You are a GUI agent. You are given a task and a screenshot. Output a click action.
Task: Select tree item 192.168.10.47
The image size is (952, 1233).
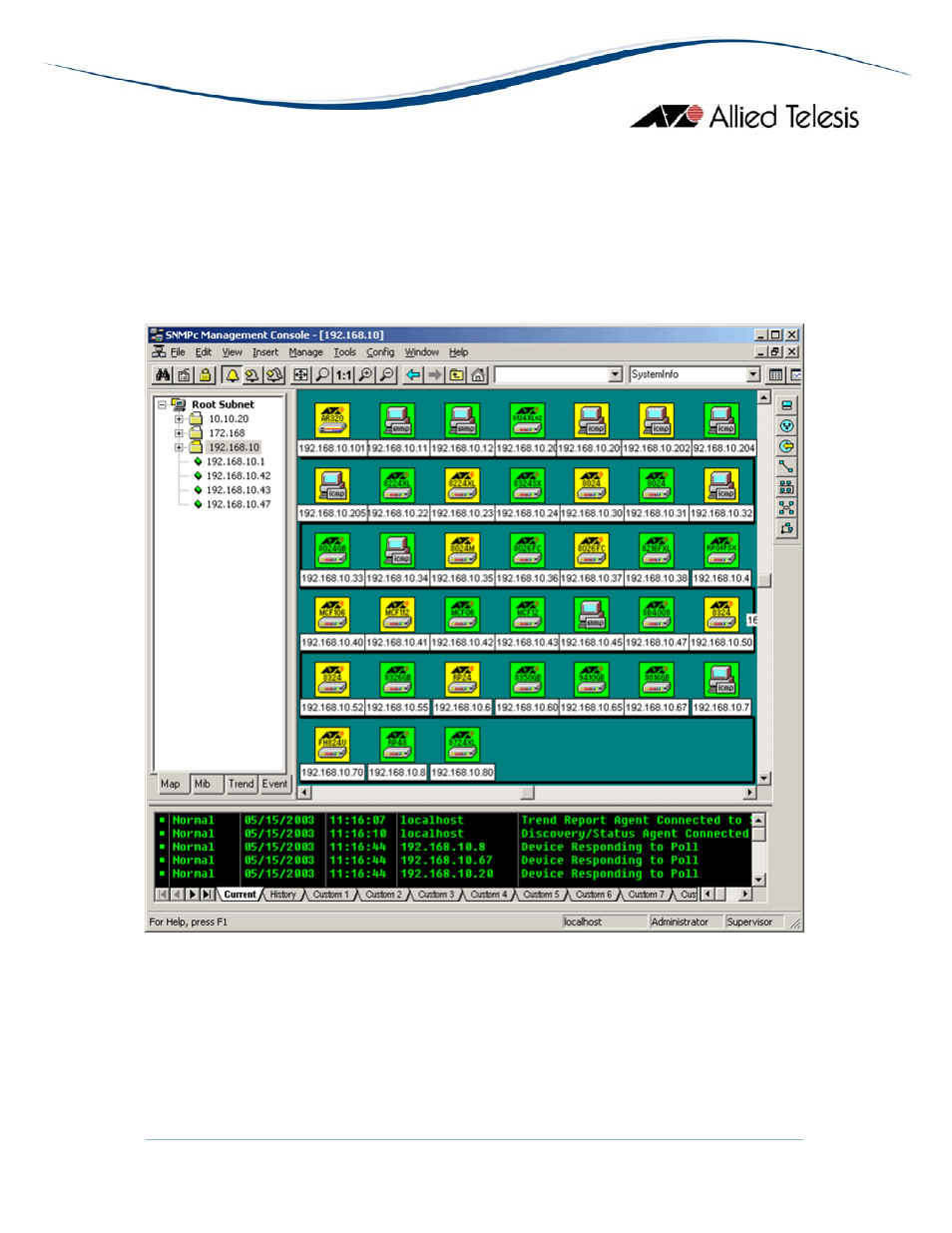pyautogui.click(x=238, y=504)
